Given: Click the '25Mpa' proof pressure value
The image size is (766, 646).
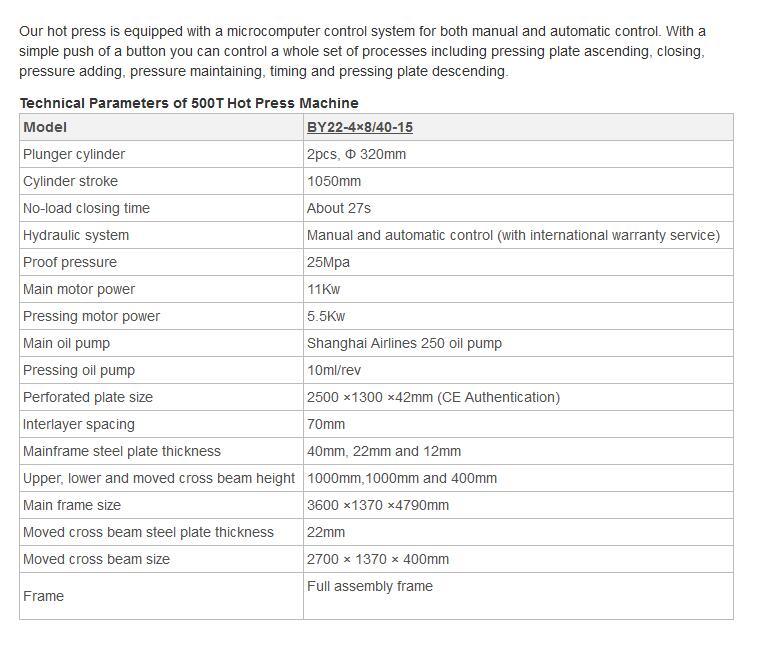Looking at the screenshot, I should (x=328, y=262).
